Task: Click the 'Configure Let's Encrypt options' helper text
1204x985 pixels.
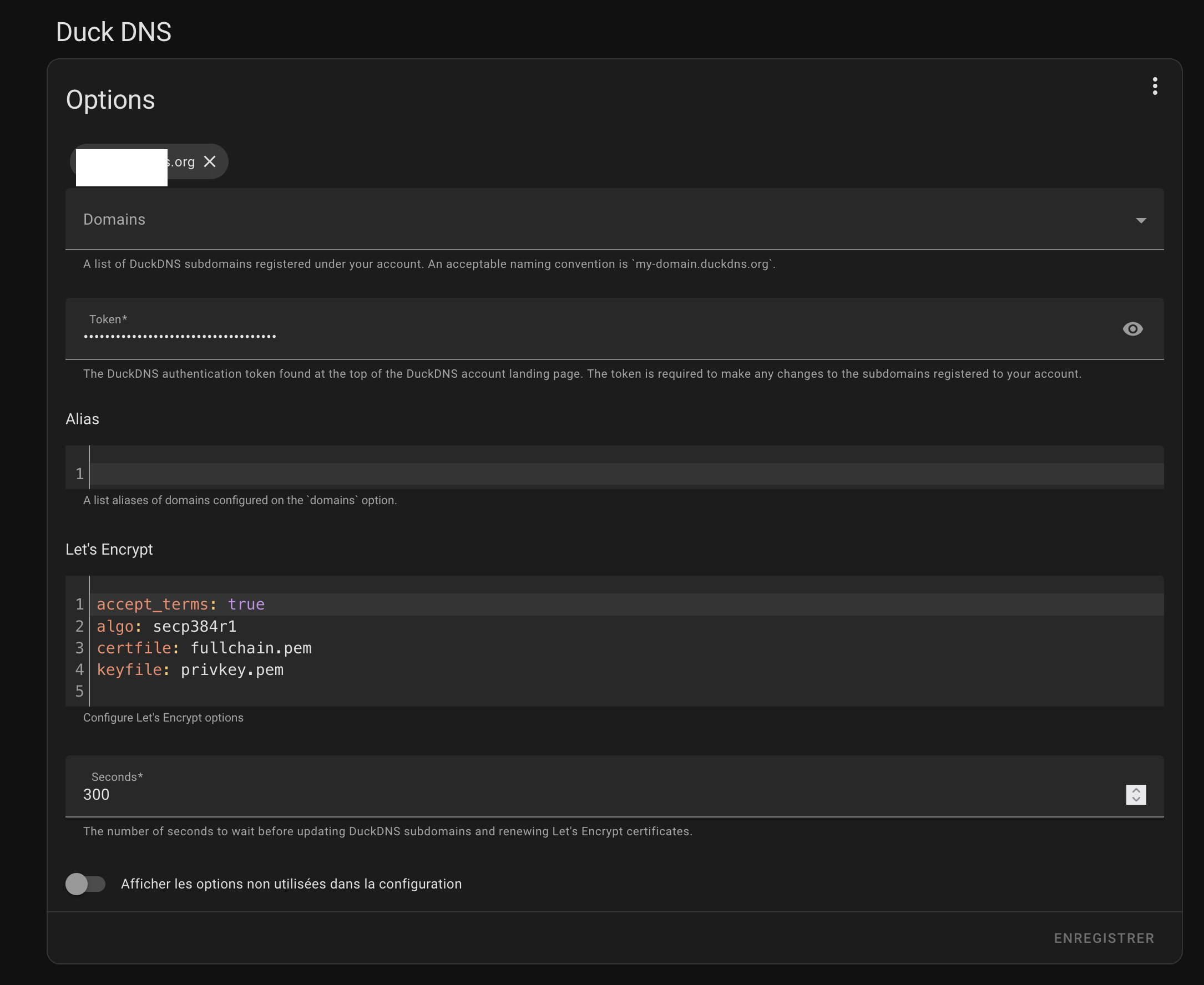Action: [x=164, y=718]
